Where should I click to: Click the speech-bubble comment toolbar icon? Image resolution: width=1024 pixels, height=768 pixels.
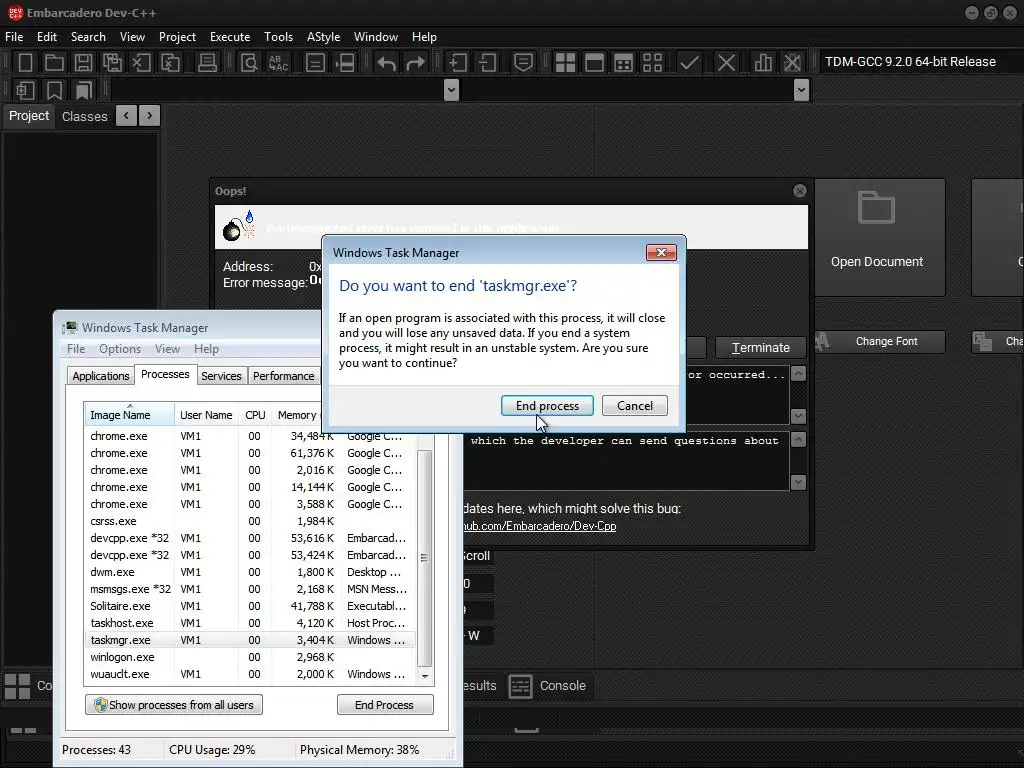point(523,63)
